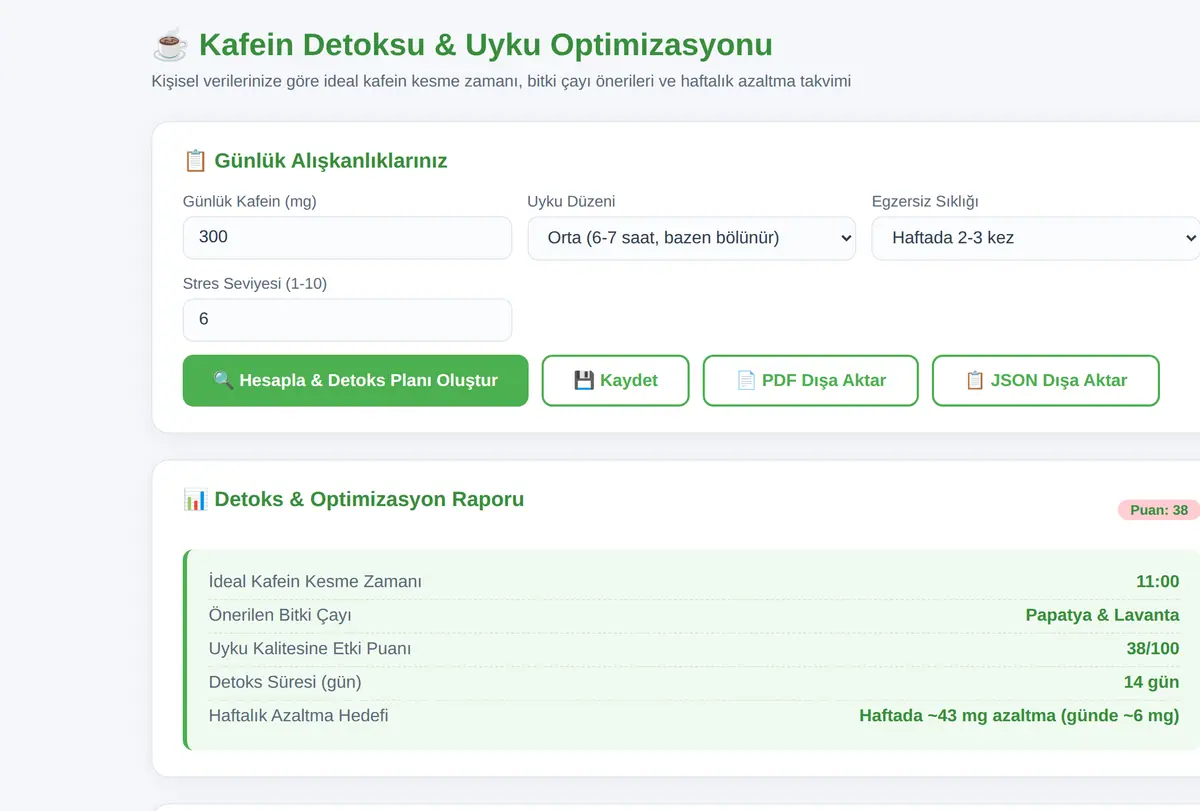Click the Uyku Kalitesine Etki Puanı label
The image size is (1200, 811).
(x=310, y=649)
